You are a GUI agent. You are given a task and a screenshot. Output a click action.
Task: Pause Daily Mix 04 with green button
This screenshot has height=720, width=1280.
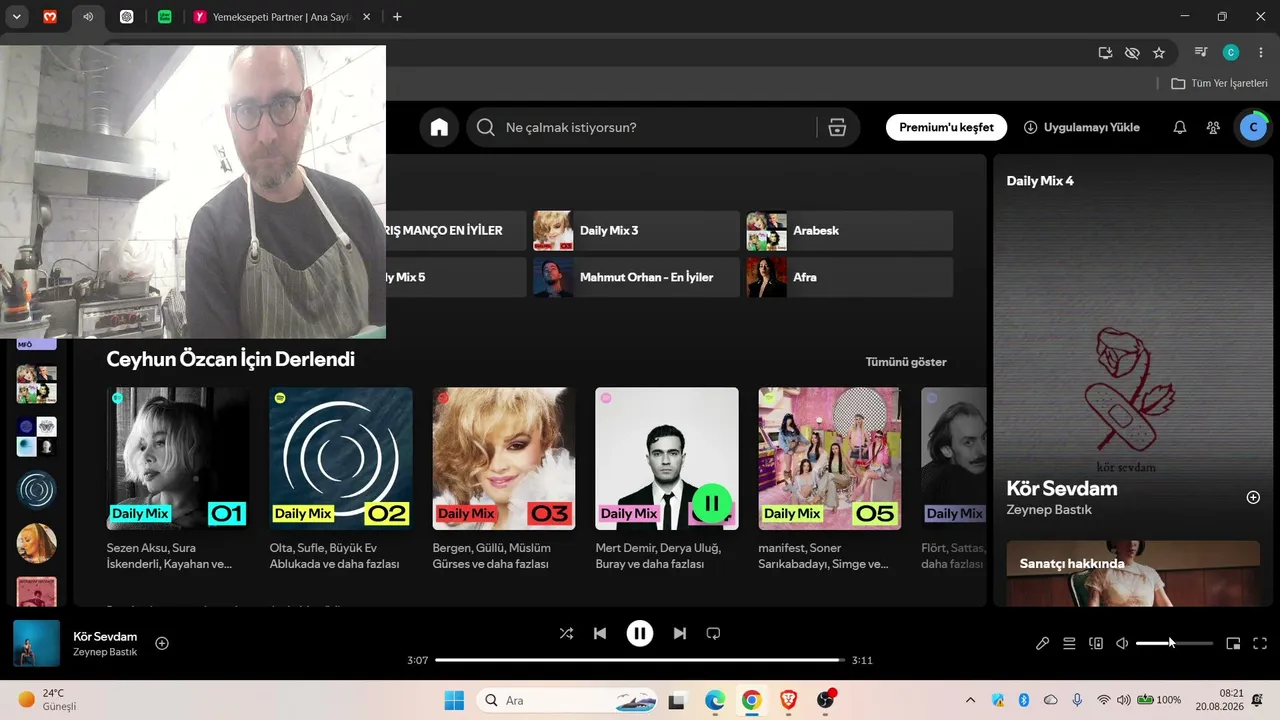coord(712,503)
